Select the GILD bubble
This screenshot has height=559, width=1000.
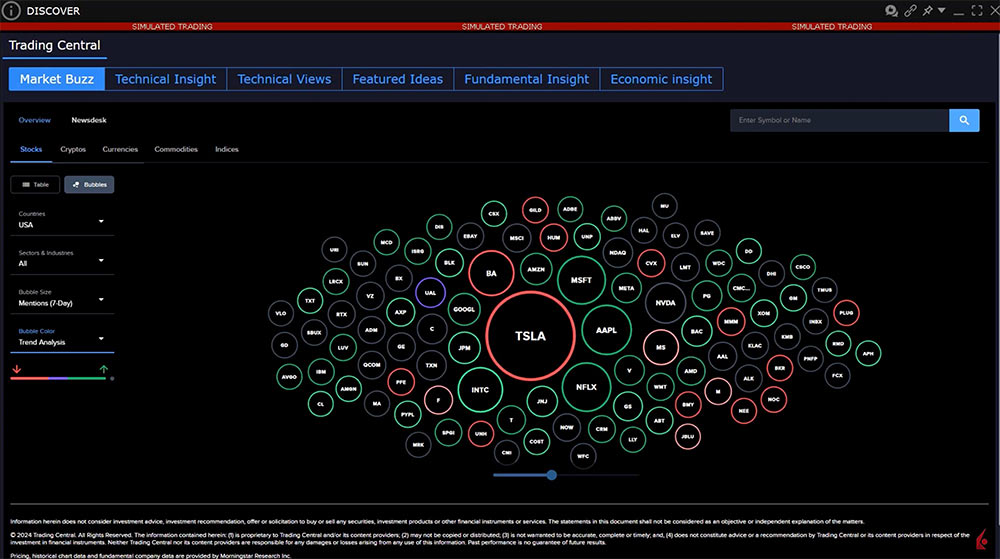[535, 210]
